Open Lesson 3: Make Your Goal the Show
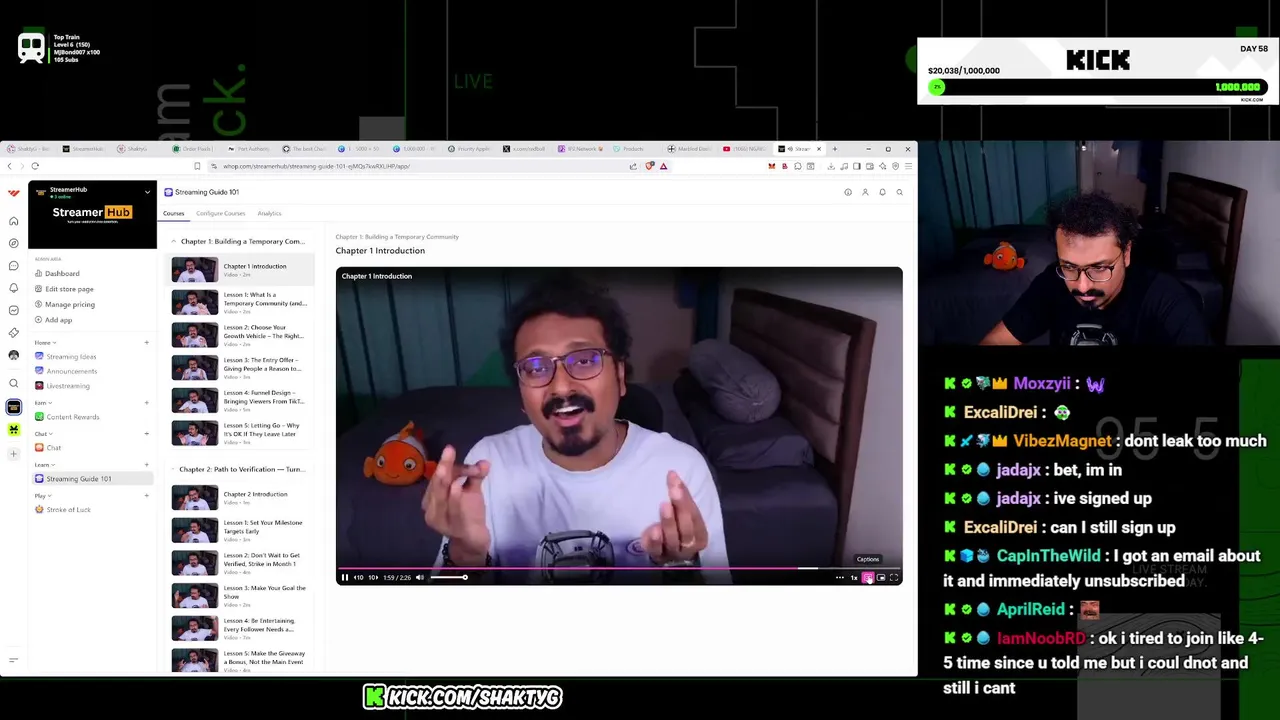The image size is (1280, 720). click(x=240, y=595)
